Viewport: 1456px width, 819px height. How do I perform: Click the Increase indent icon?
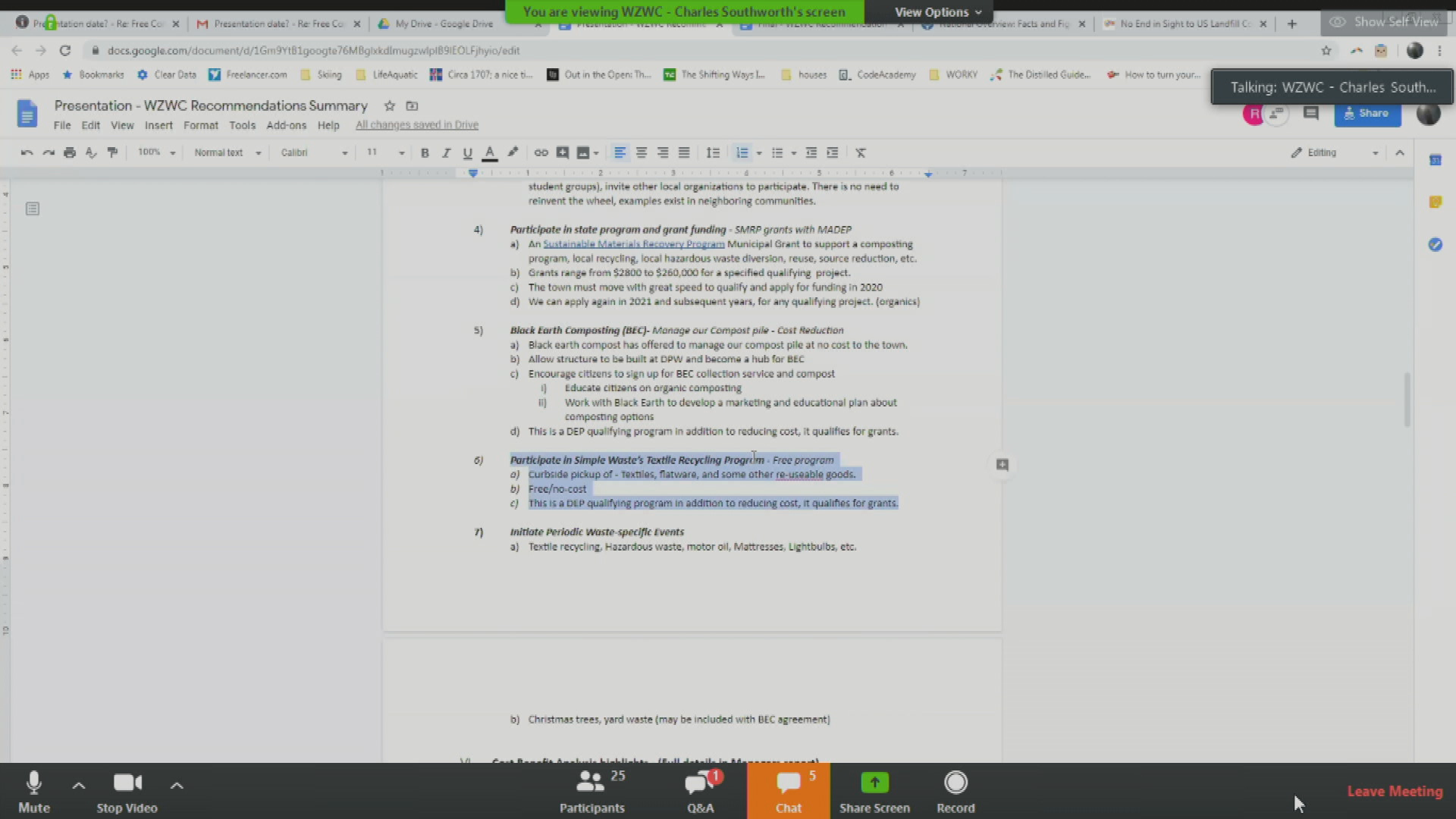tap(833, 152)
